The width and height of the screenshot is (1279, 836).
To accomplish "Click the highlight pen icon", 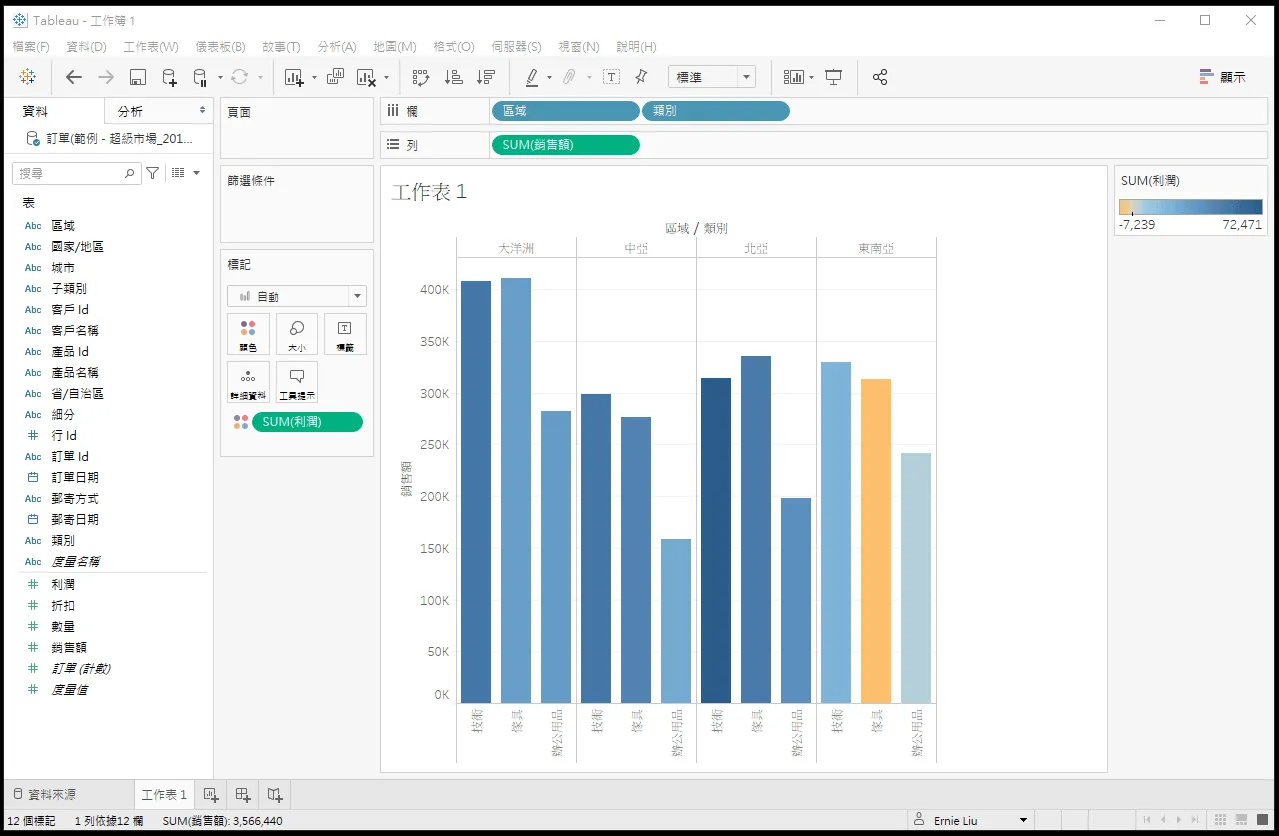I will [532, 77].
